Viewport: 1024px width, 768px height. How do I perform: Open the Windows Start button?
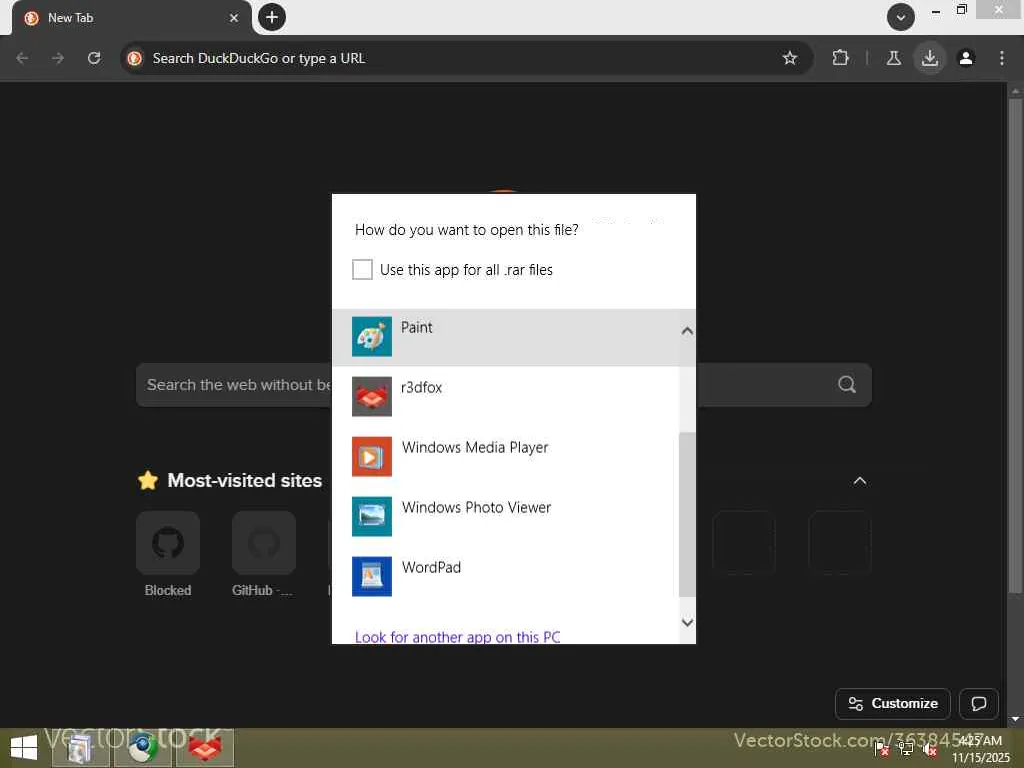[24, 748]
